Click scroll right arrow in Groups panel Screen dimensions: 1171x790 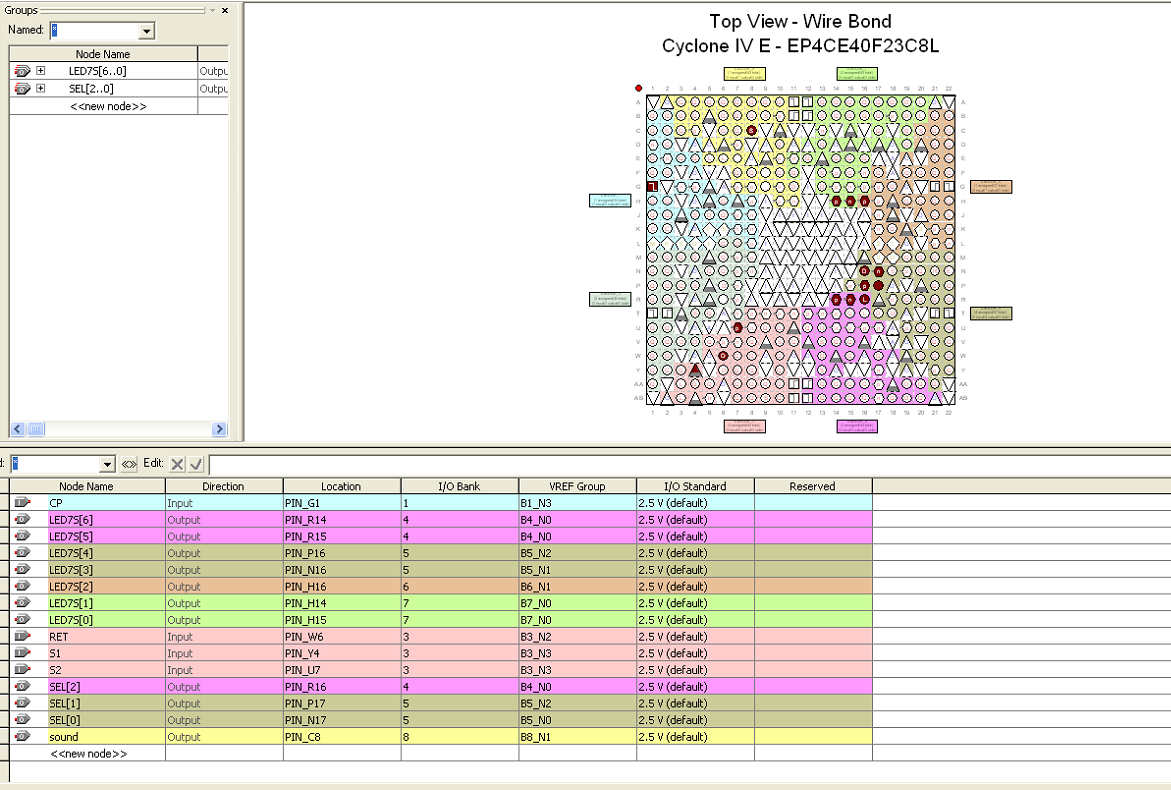219,429
